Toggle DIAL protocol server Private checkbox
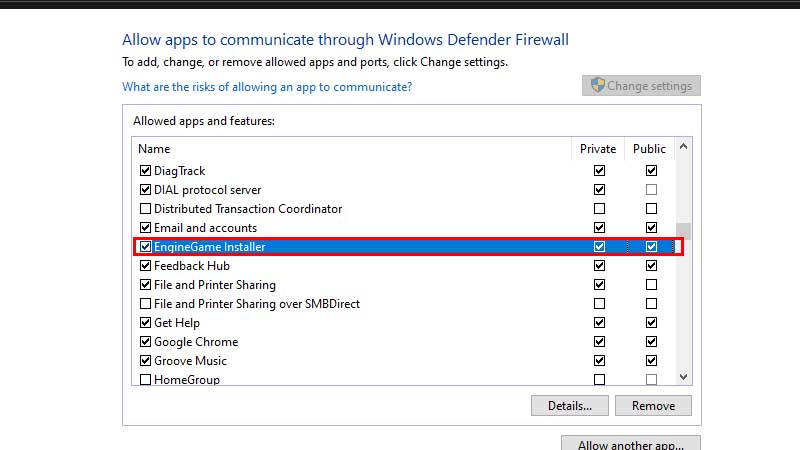Image resolution: width=800 pixels, height=450 pixels. tap(599, 190)
